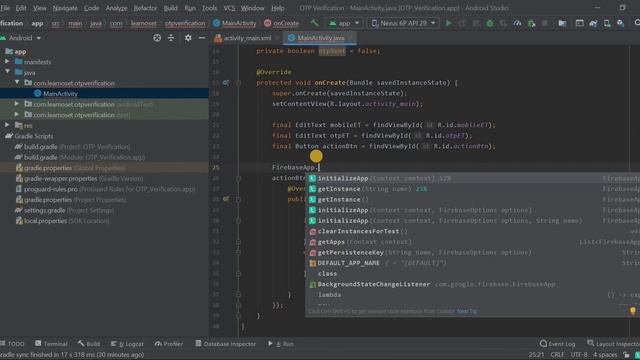Choose BackgroundStateChangeListener completion suggestion

pos(473,284)
